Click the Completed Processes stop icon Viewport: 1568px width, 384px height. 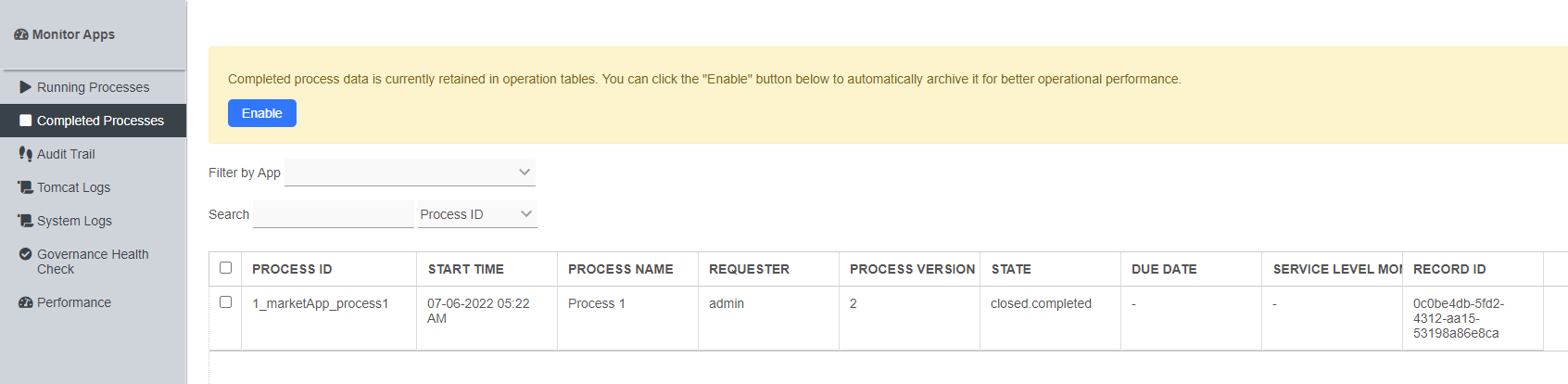point(26,121)
